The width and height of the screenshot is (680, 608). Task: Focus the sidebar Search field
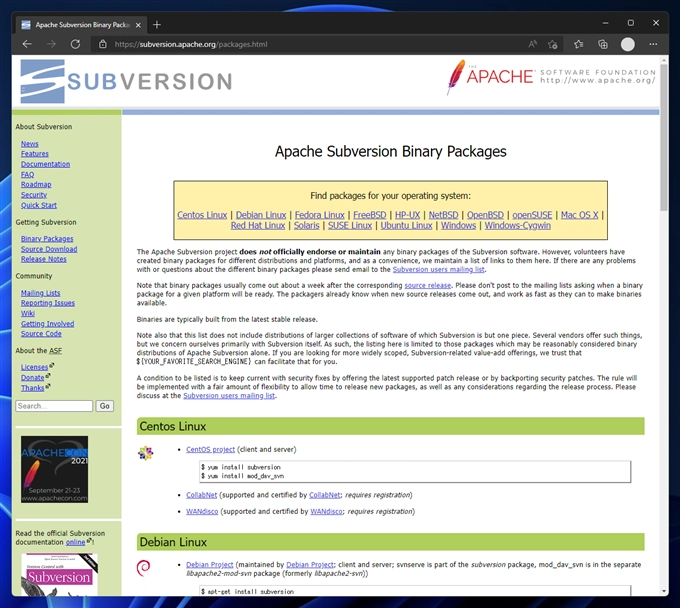54,406
